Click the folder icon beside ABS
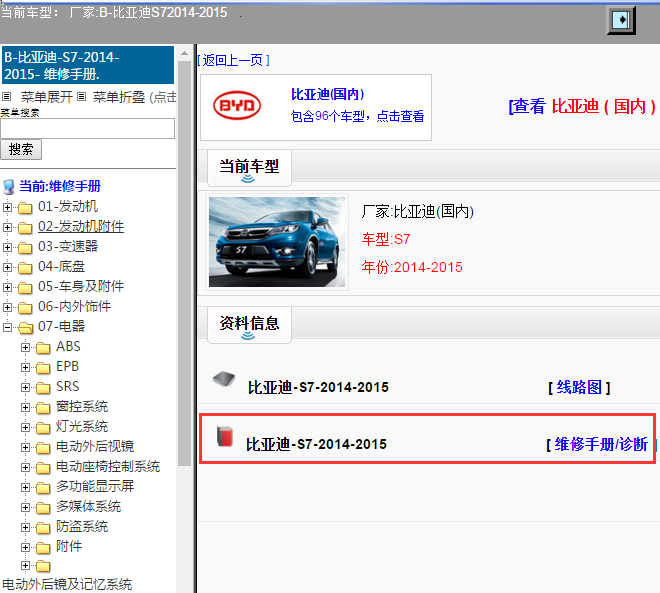 (x=43, y=347)
